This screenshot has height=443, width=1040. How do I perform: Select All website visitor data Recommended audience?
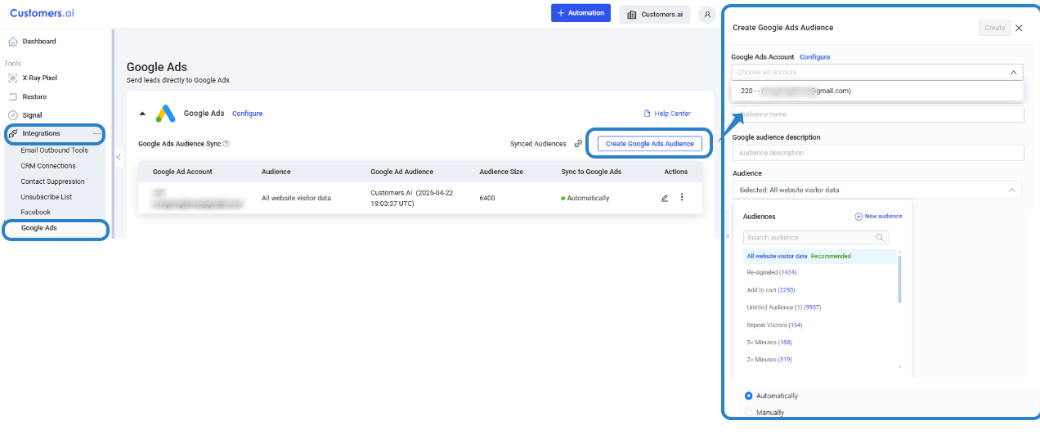click(820, 256)
